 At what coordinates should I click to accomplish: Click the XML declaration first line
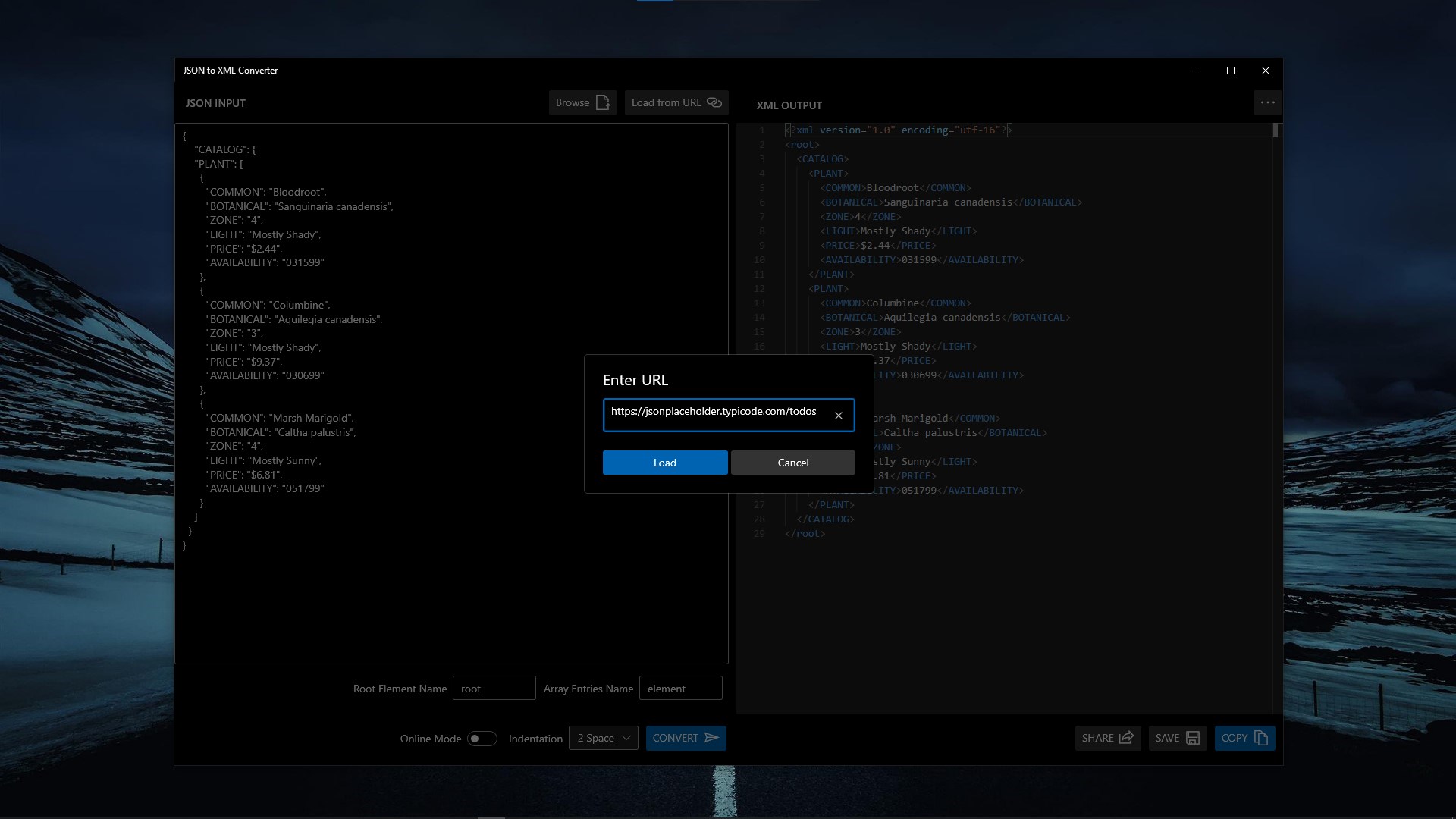899,130
